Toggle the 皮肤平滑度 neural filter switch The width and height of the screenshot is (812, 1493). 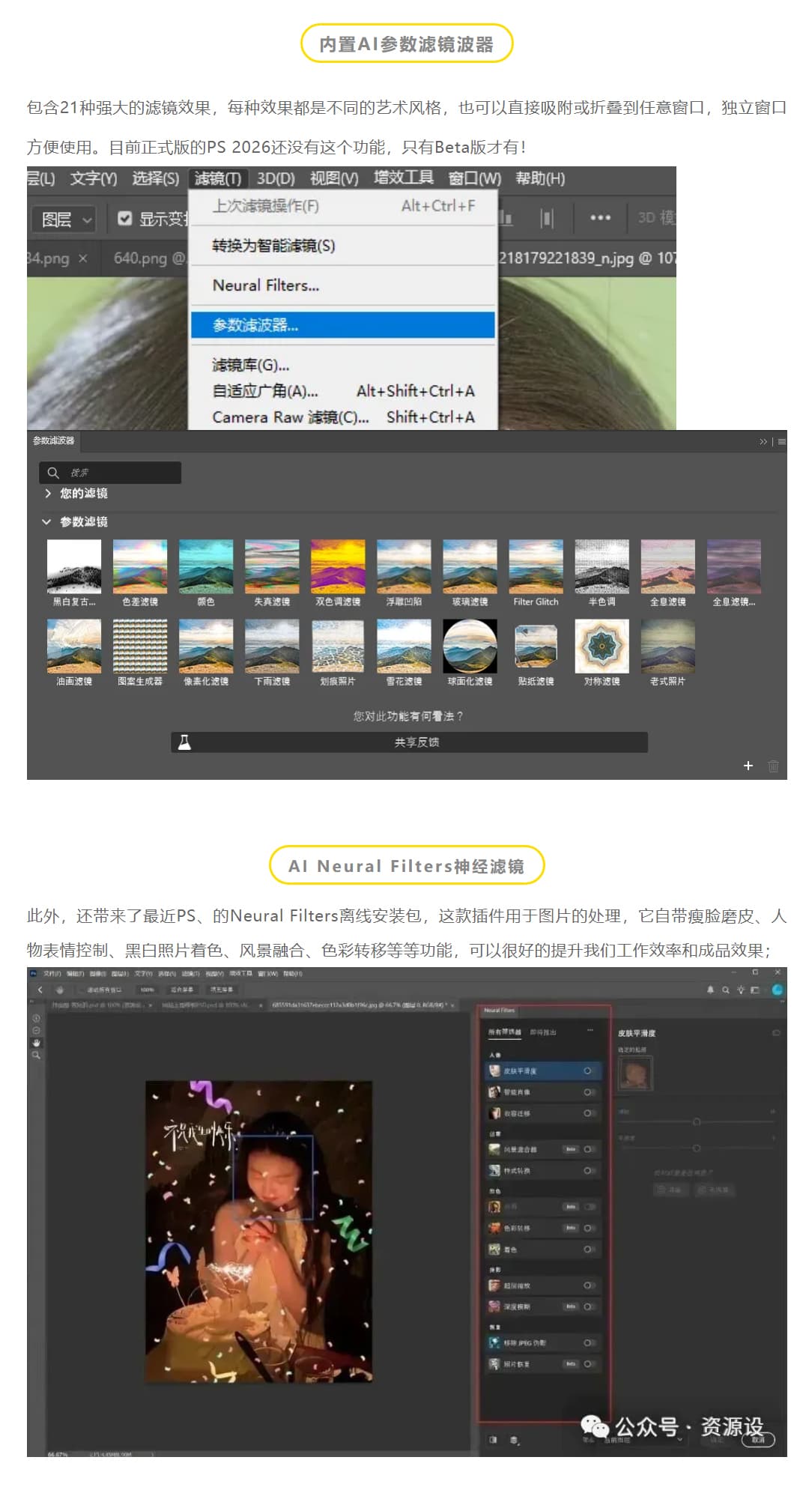tap(590, 1070)
